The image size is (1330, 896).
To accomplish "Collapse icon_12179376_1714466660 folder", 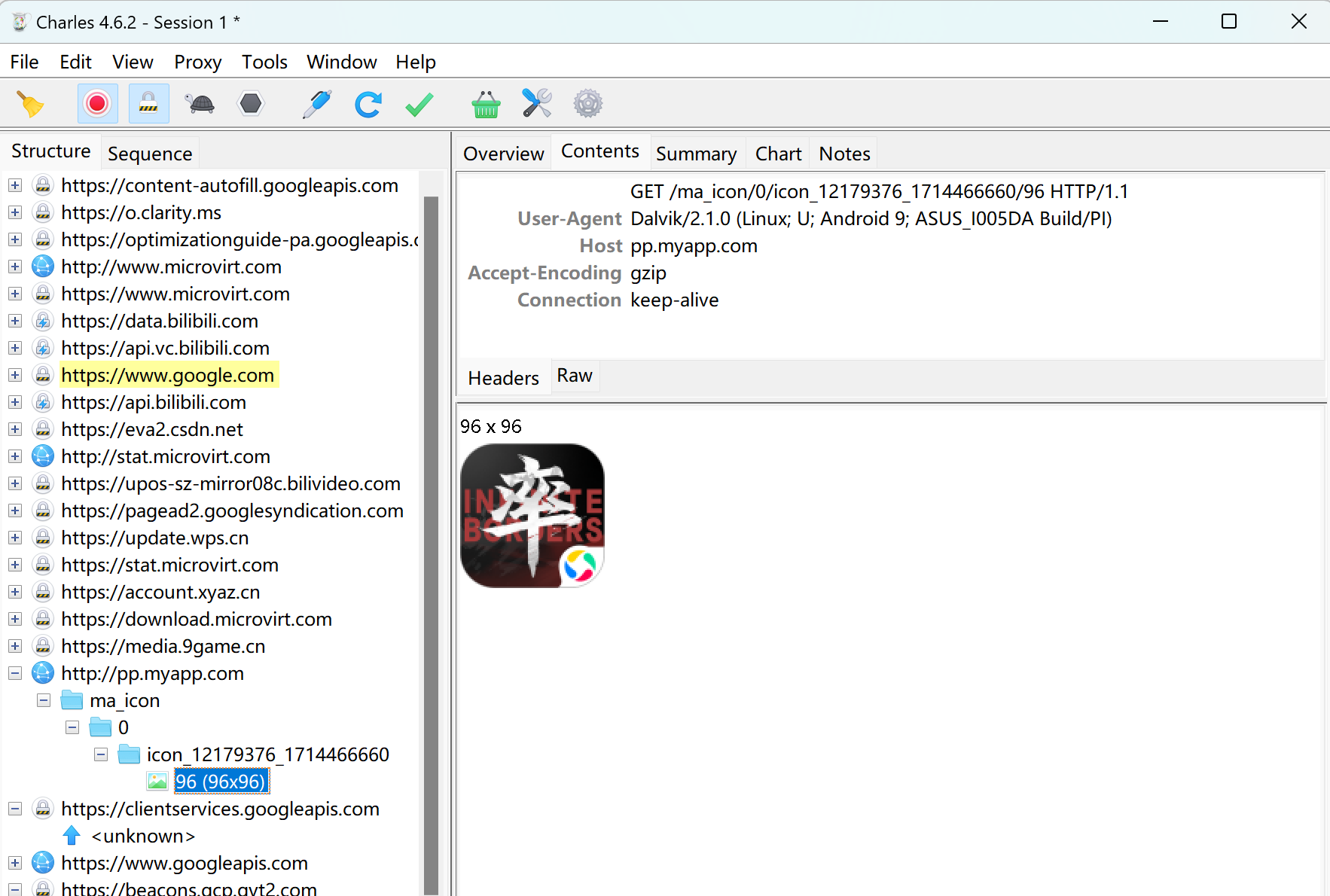I will point(101,754).
